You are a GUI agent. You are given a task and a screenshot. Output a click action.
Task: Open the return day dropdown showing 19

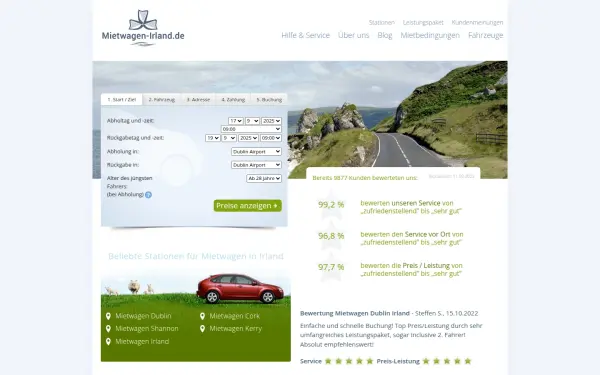[x=213, y=138]
